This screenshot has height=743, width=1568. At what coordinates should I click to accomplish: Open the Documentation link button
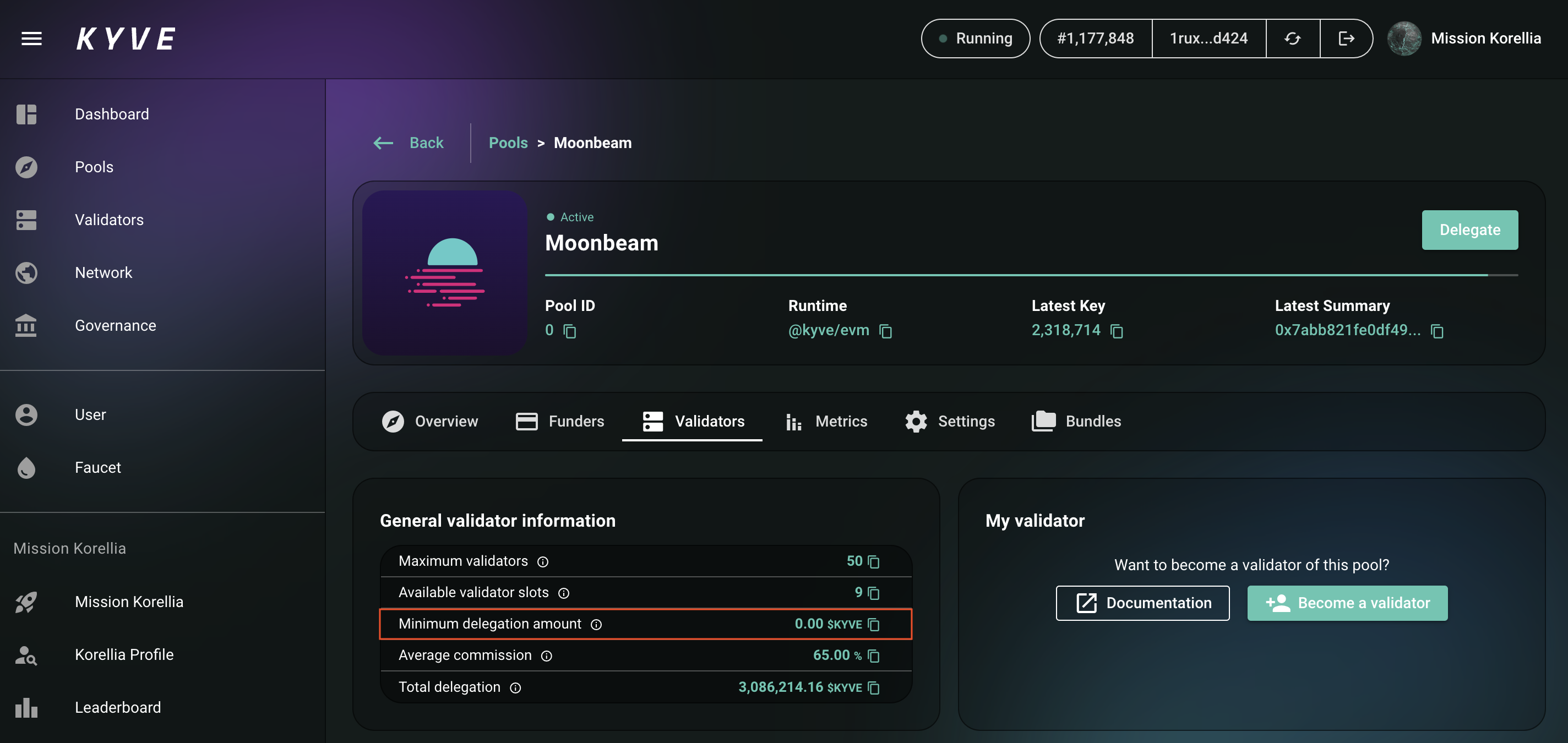point(1142,603)
